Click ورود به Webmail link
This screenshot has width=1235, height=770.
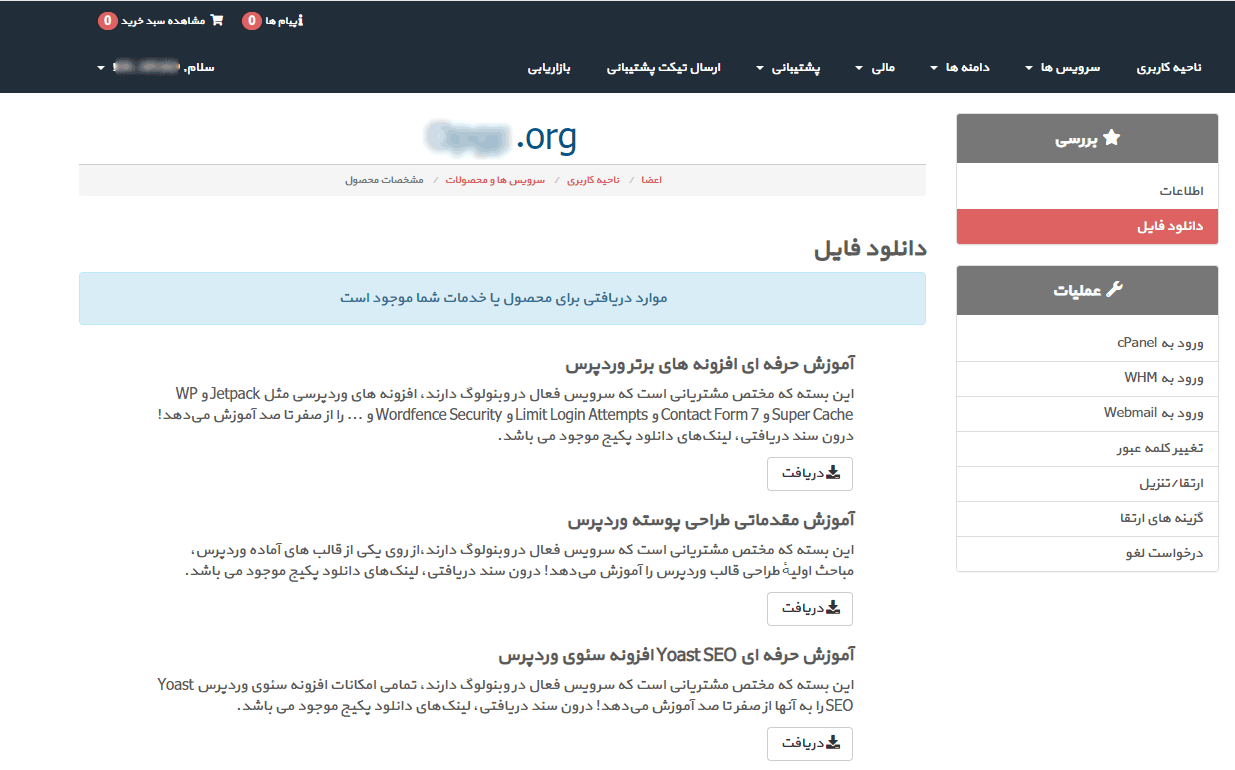[x=1087, y=413]
